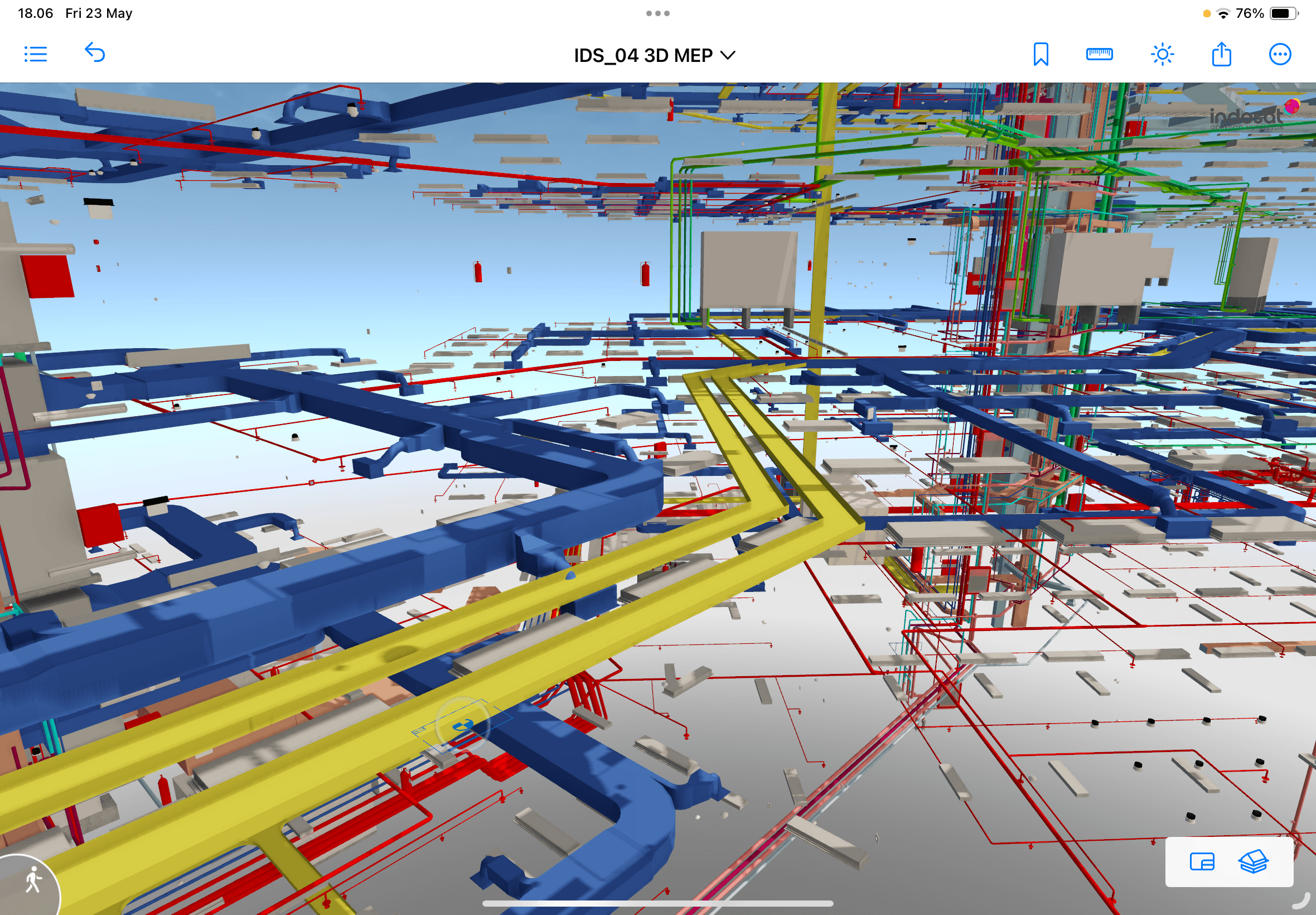Open the navigation list menu icon
The image size is (1316, 915).
click(x=36, y=55)
